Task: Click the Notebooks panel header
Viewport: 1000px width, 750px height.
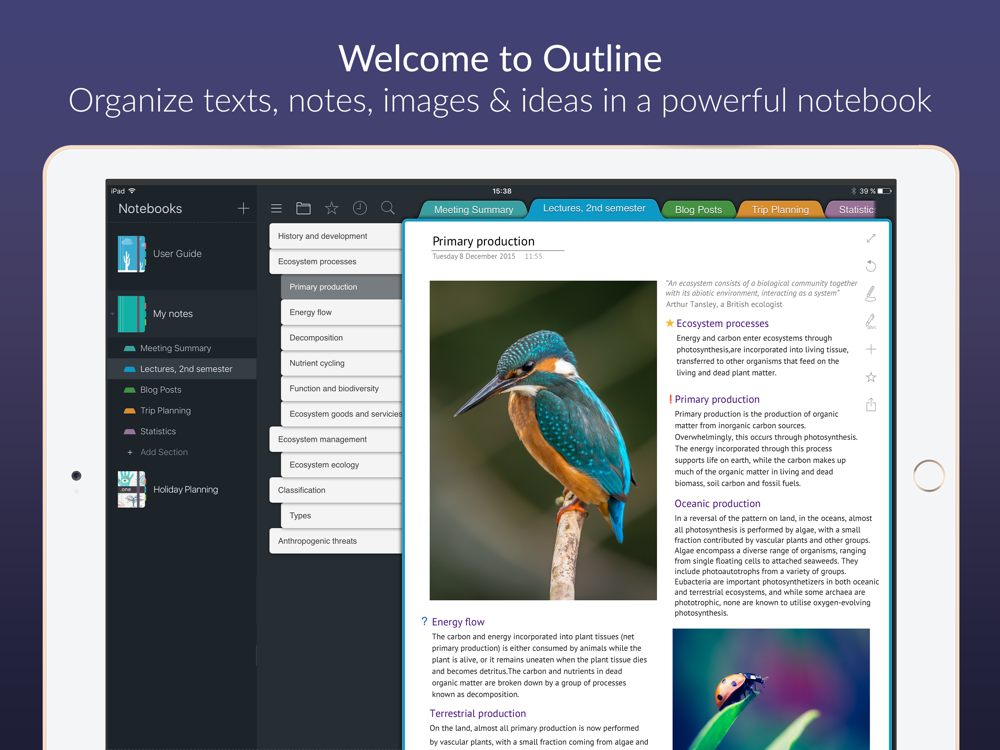Action: pos(150,209)
